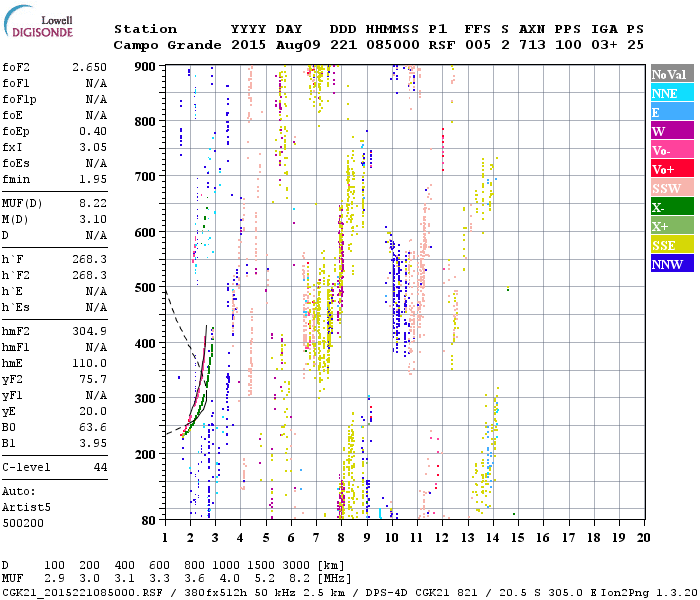Select the W purple legend swatch

[x=672, y=131]
